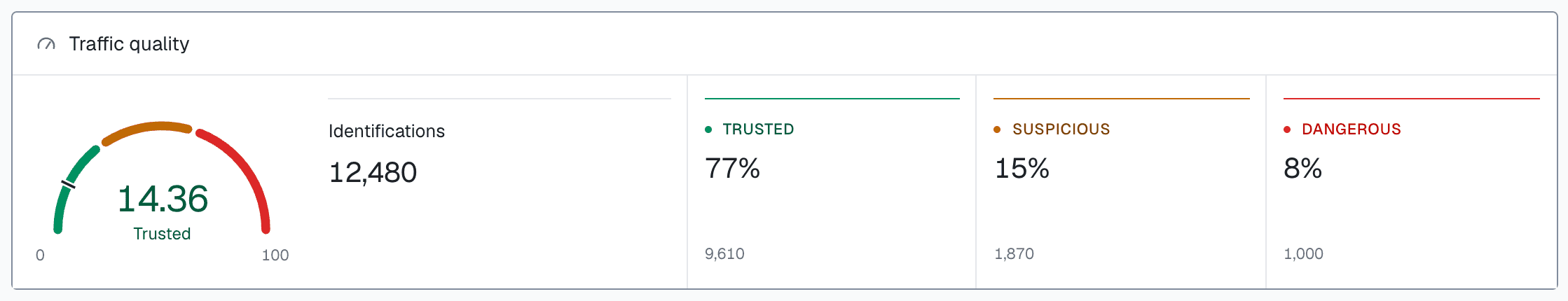Click the gauge needle marker on green arc

pos(69,184)
